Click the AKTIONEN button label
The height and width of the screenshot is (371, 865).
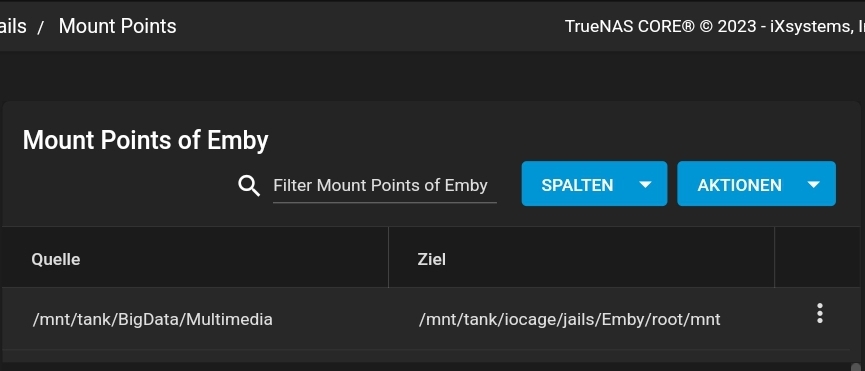click(739, 185)
